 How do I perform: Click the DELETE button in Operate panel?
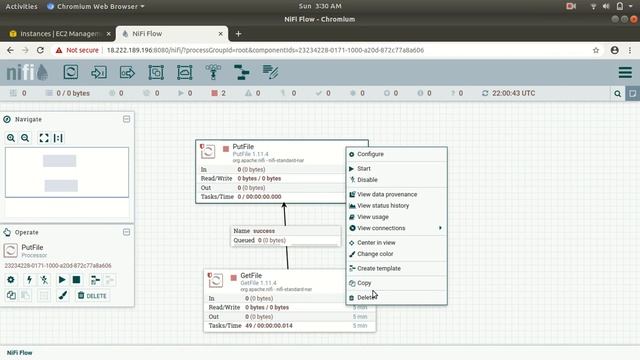tap(92, 296)
